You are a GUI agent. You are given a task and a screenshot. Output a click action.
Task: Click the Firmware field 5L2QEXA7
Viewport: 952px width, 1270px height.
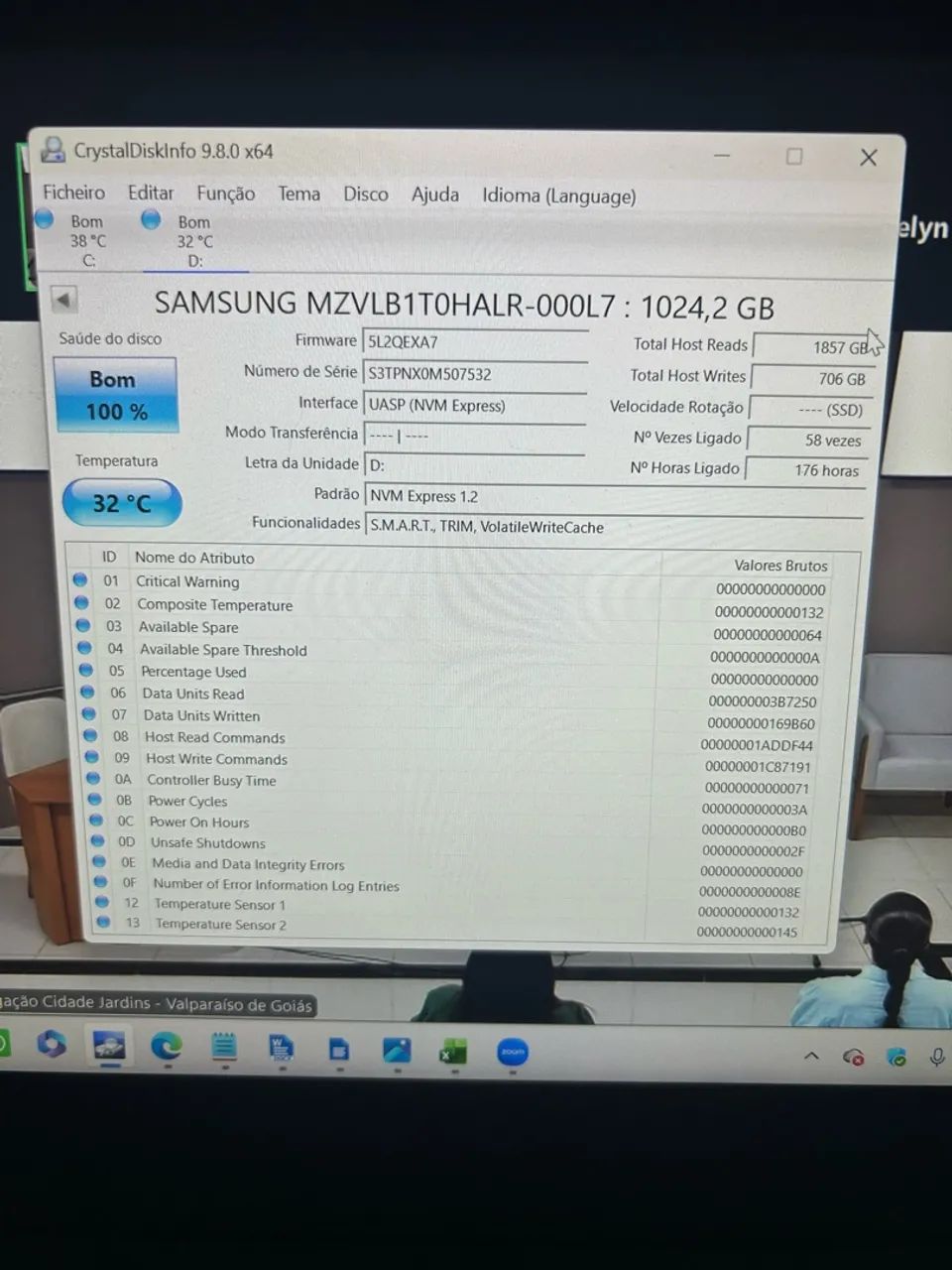474,342
